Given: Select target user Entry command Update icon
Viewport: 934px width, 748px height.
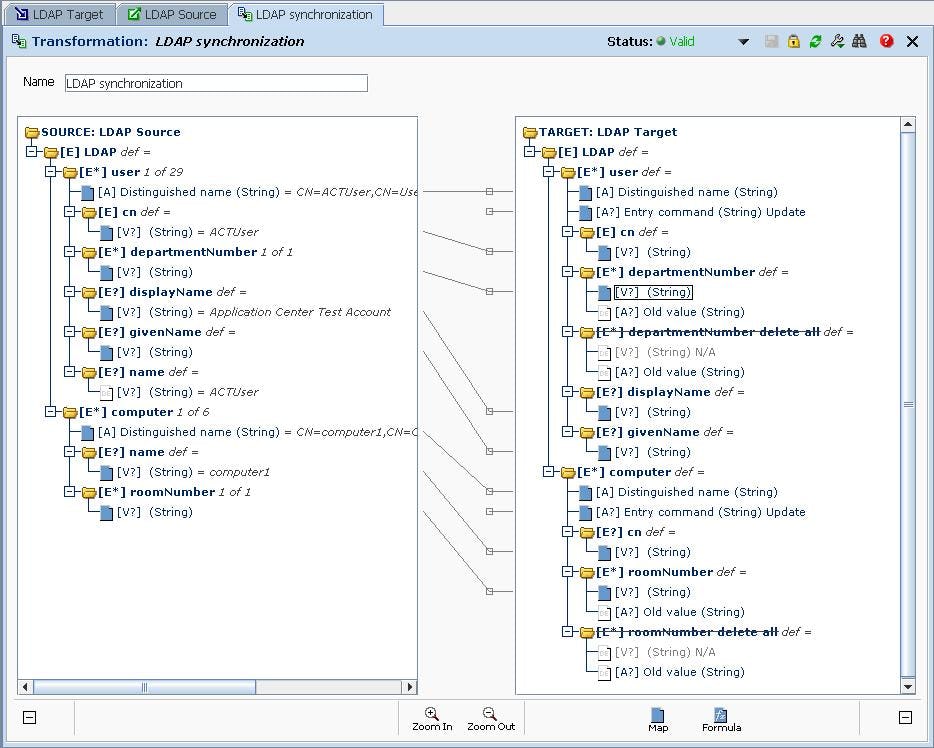Looking at the screenshot, I should point(586,213).
